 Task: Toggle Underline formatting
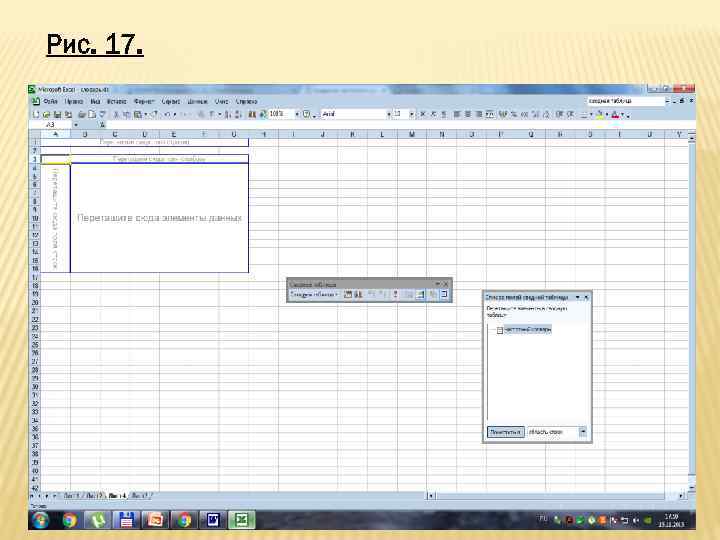click(x=444, y=114)
